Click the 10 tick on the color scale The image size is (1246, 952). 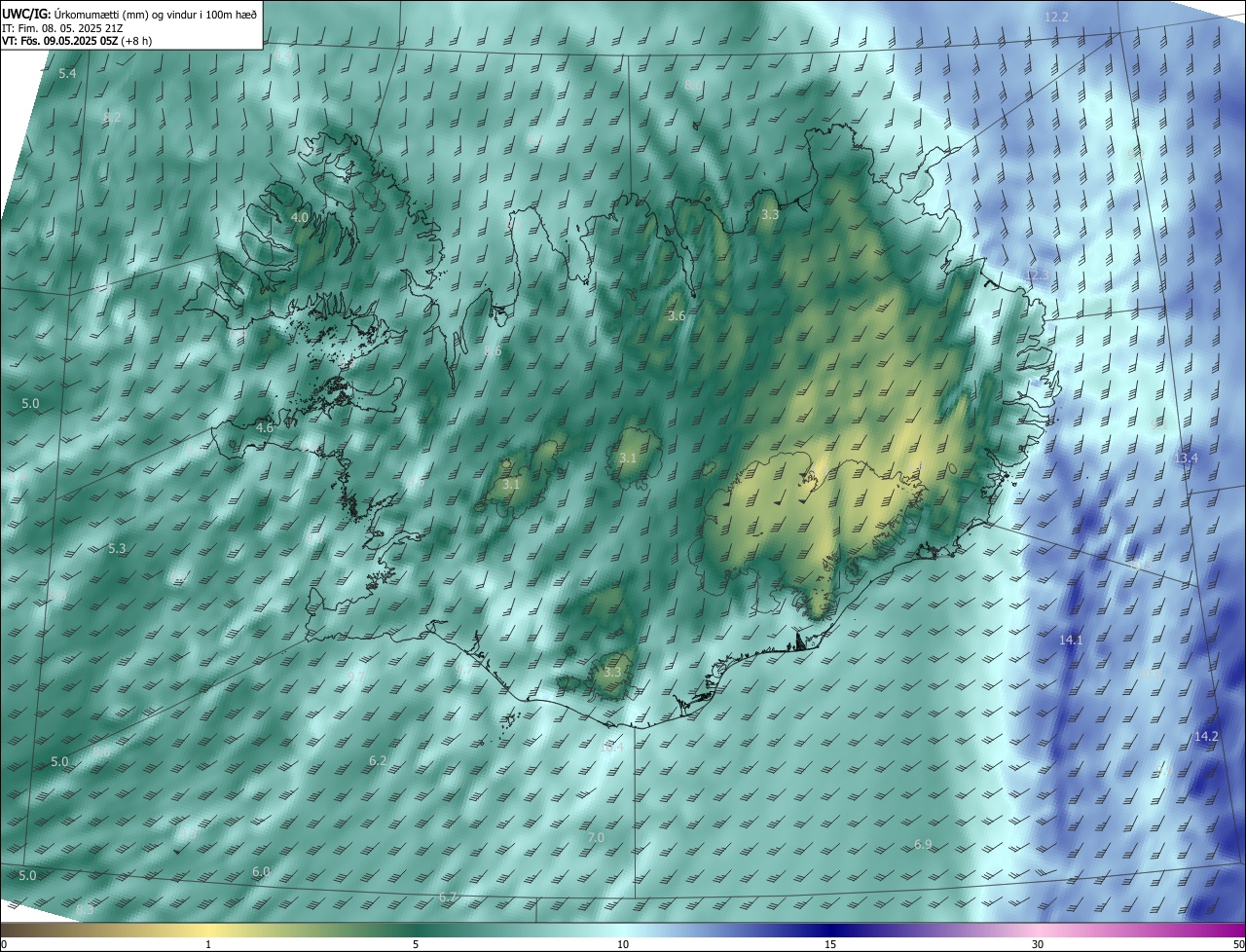click(x=623, y=944)
